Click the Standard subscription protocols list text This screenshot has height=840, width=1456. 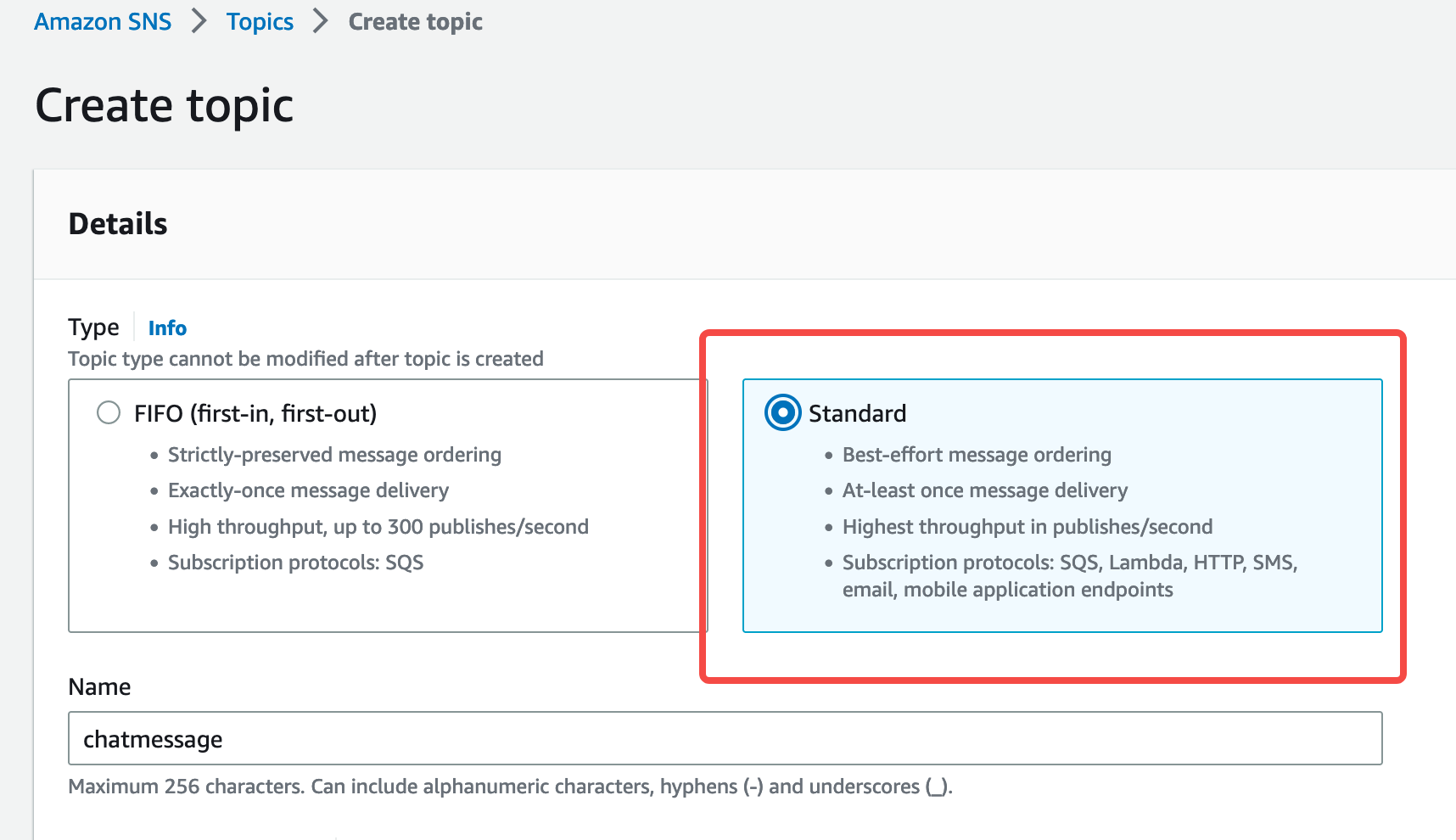click(1070, 576)
